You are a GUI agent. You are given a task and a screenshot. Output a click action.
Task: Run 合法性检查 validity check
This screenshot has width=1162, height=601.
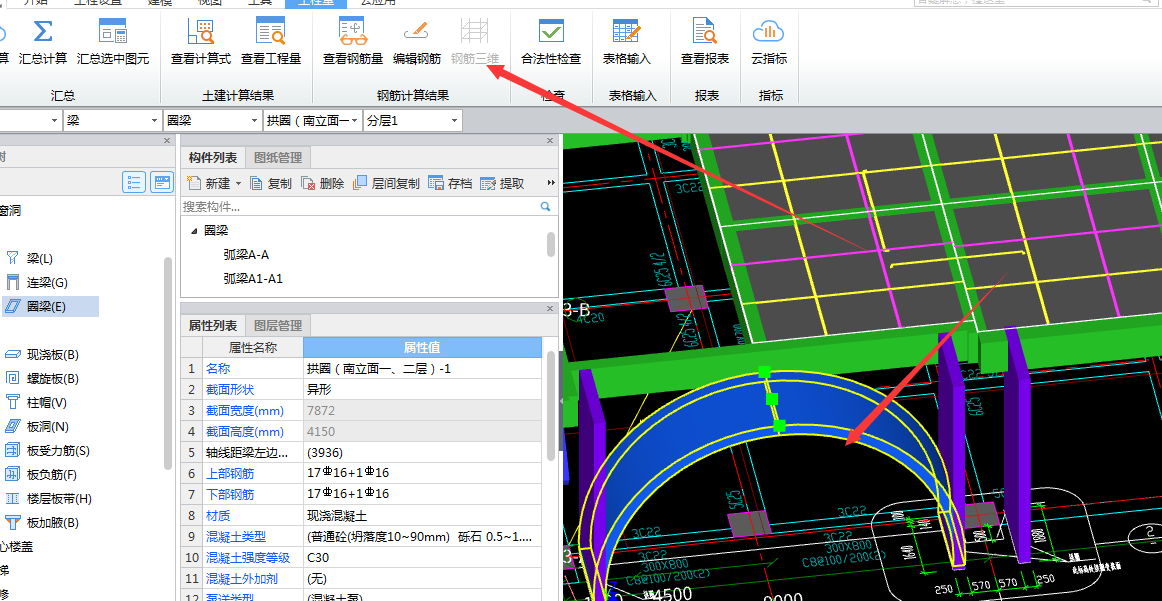[x=551, y=43]
